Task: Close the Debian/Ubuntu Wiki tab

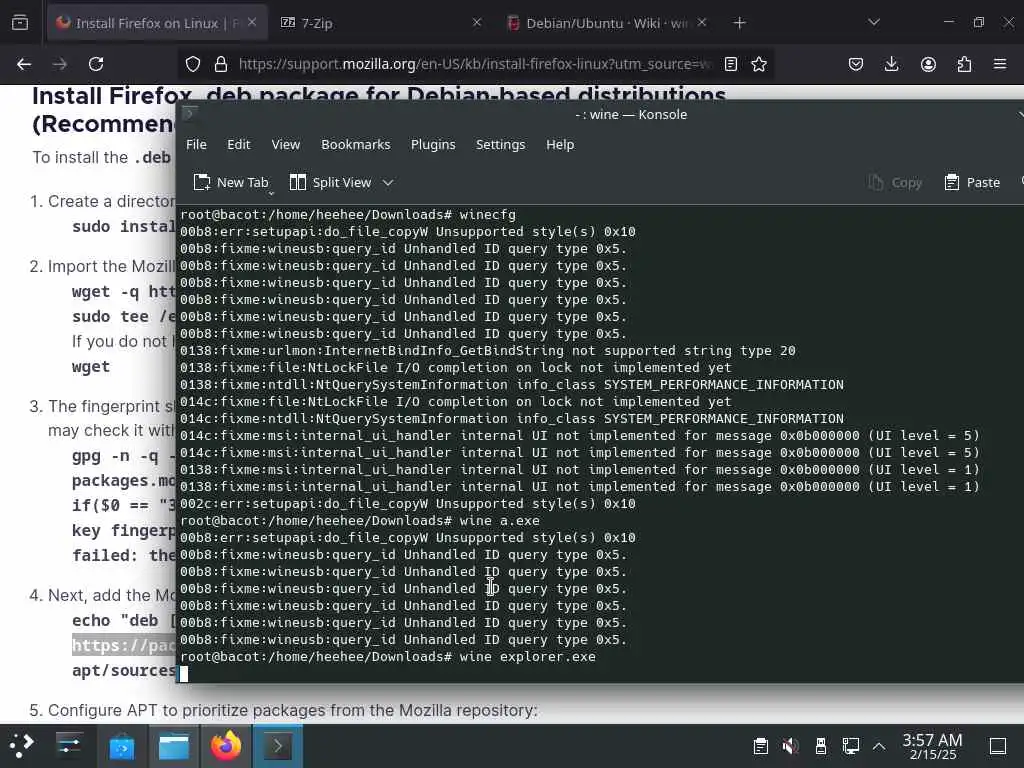Action: pos(701,23)
